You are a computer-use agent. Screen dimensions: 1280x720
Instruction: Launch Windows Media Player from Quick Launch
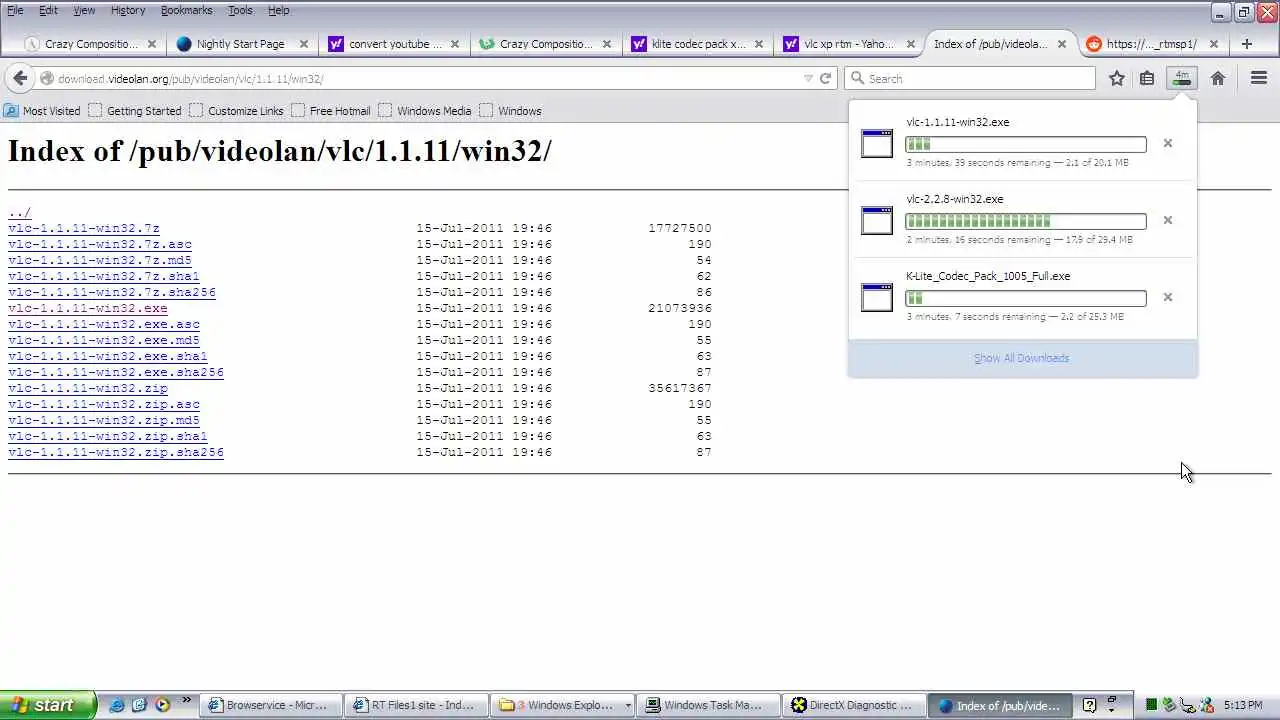pos(161,705)
